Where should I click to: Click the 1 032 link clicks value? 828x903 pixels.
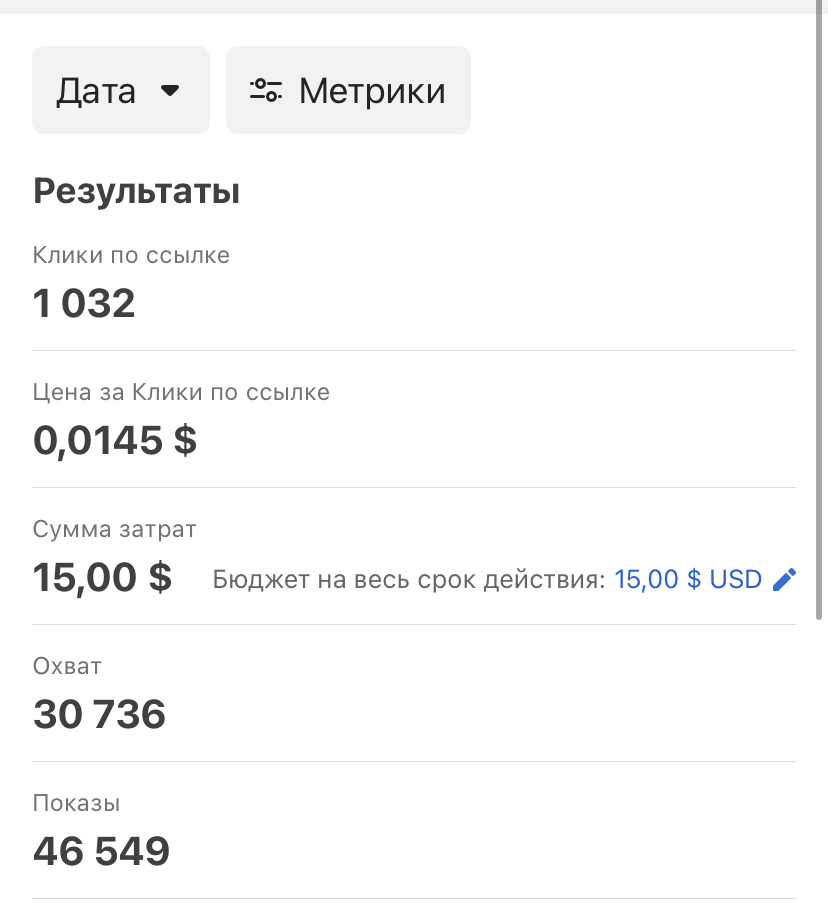[x=84, y=303]
